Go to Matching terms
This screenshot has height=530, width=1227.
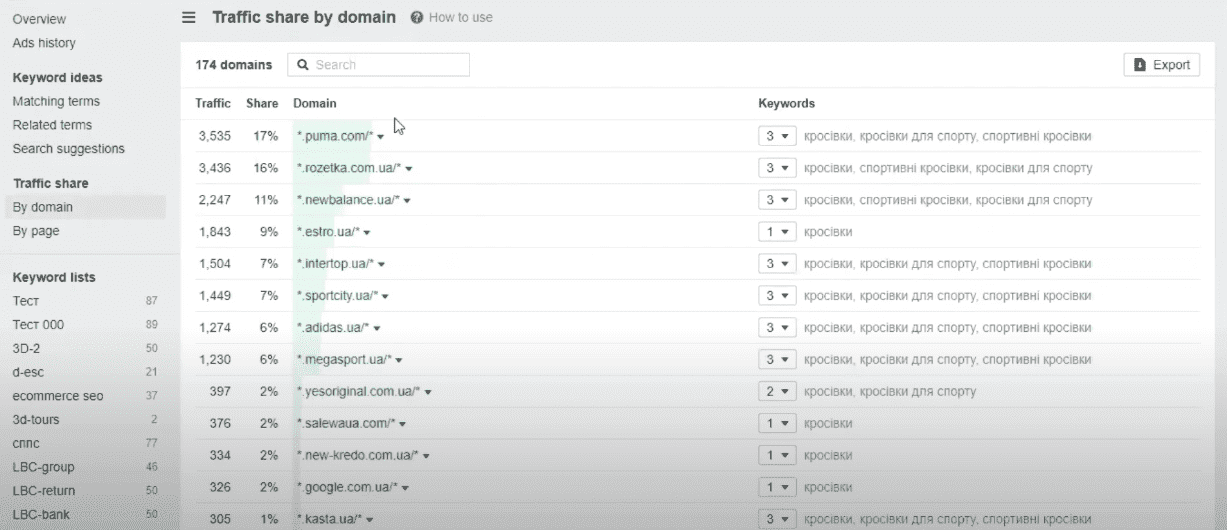tap(56, 101)
